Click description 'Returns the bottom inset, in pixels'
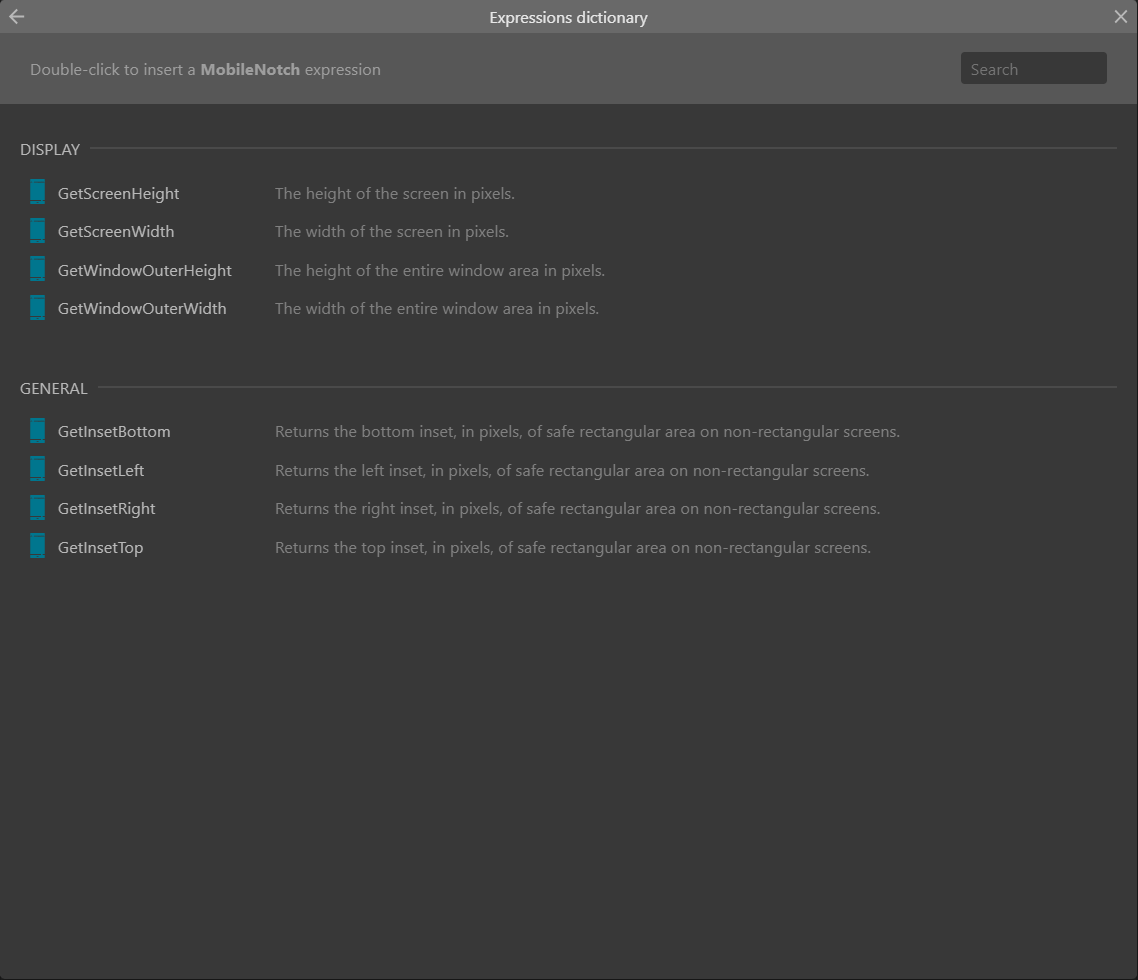This screenshot has width=1138, height=980. click(587, 432)
